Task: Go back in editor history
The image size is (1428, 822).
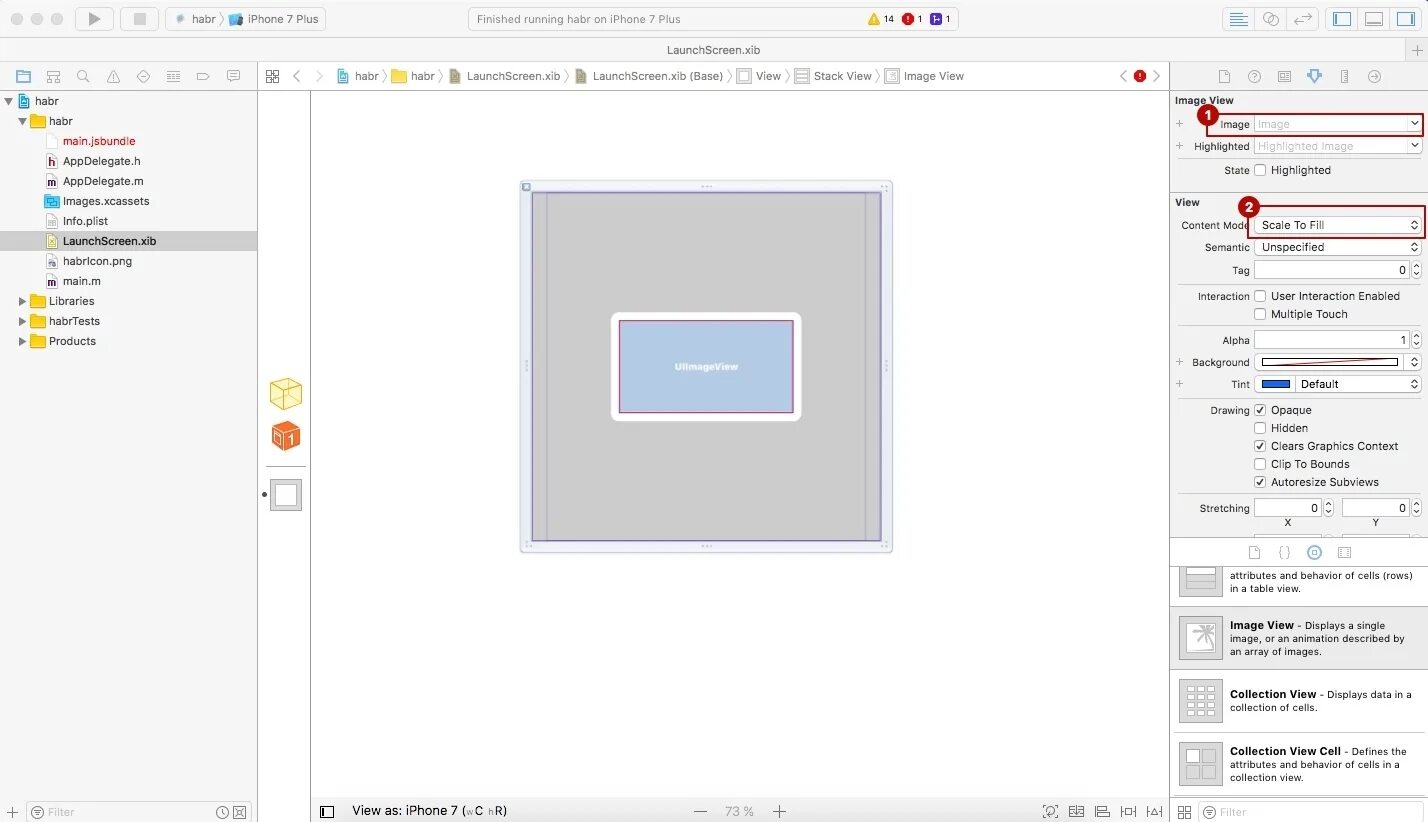Action: (x=297, y=76)
